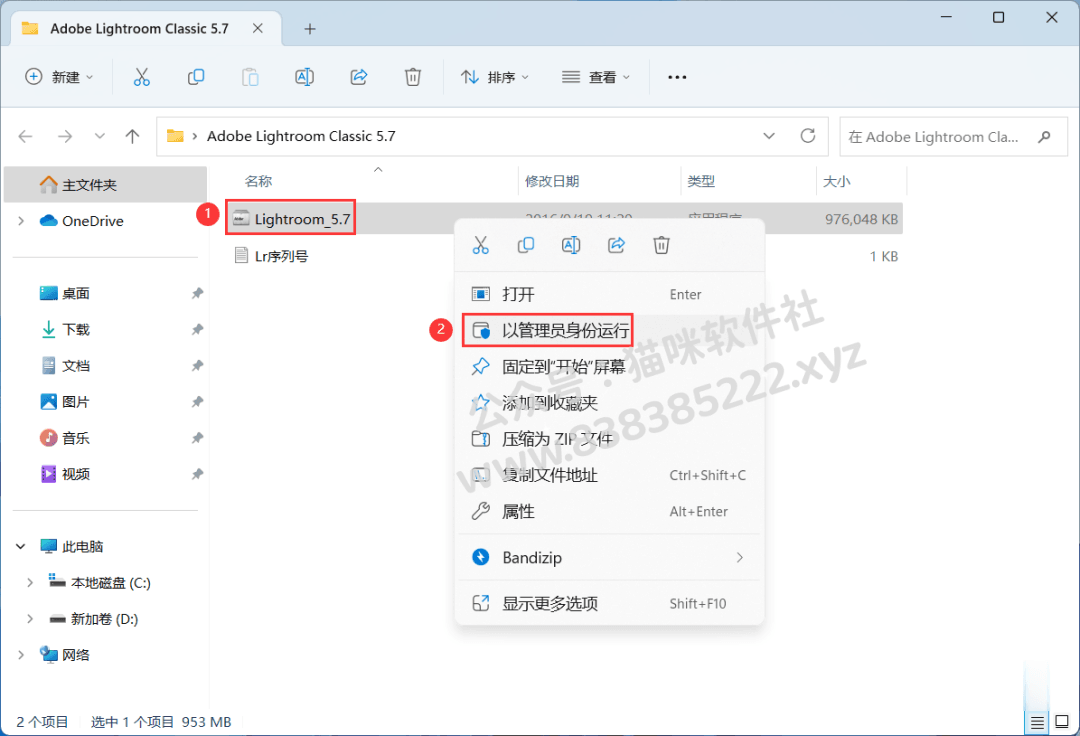Unpin 桌面 using its pin icon

197,293
